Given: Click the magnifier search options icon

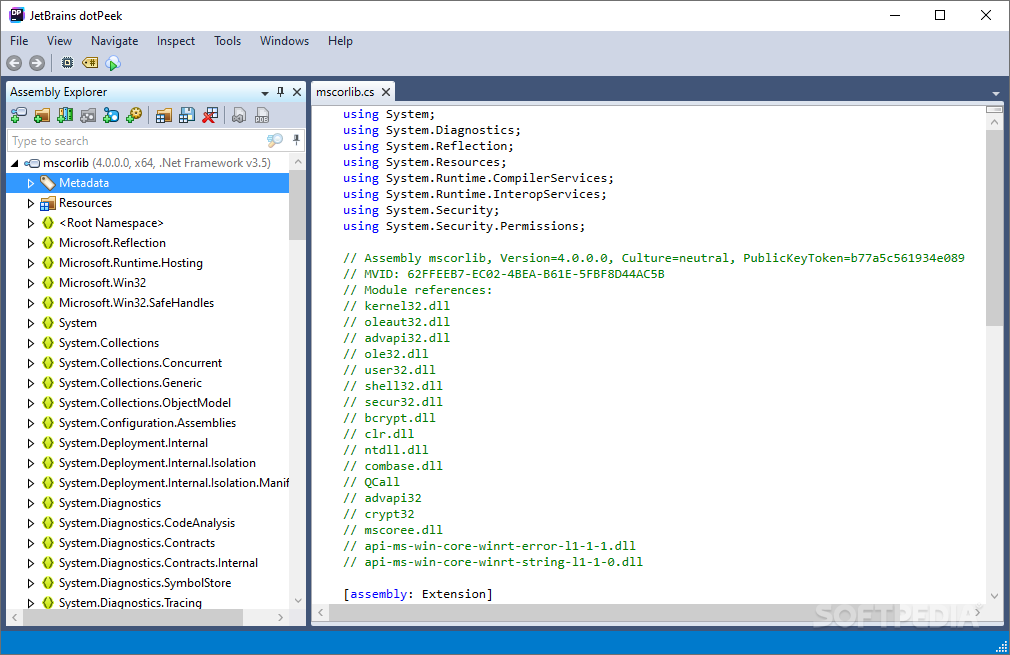Looking at the screenshot, I should pos(275,140).
